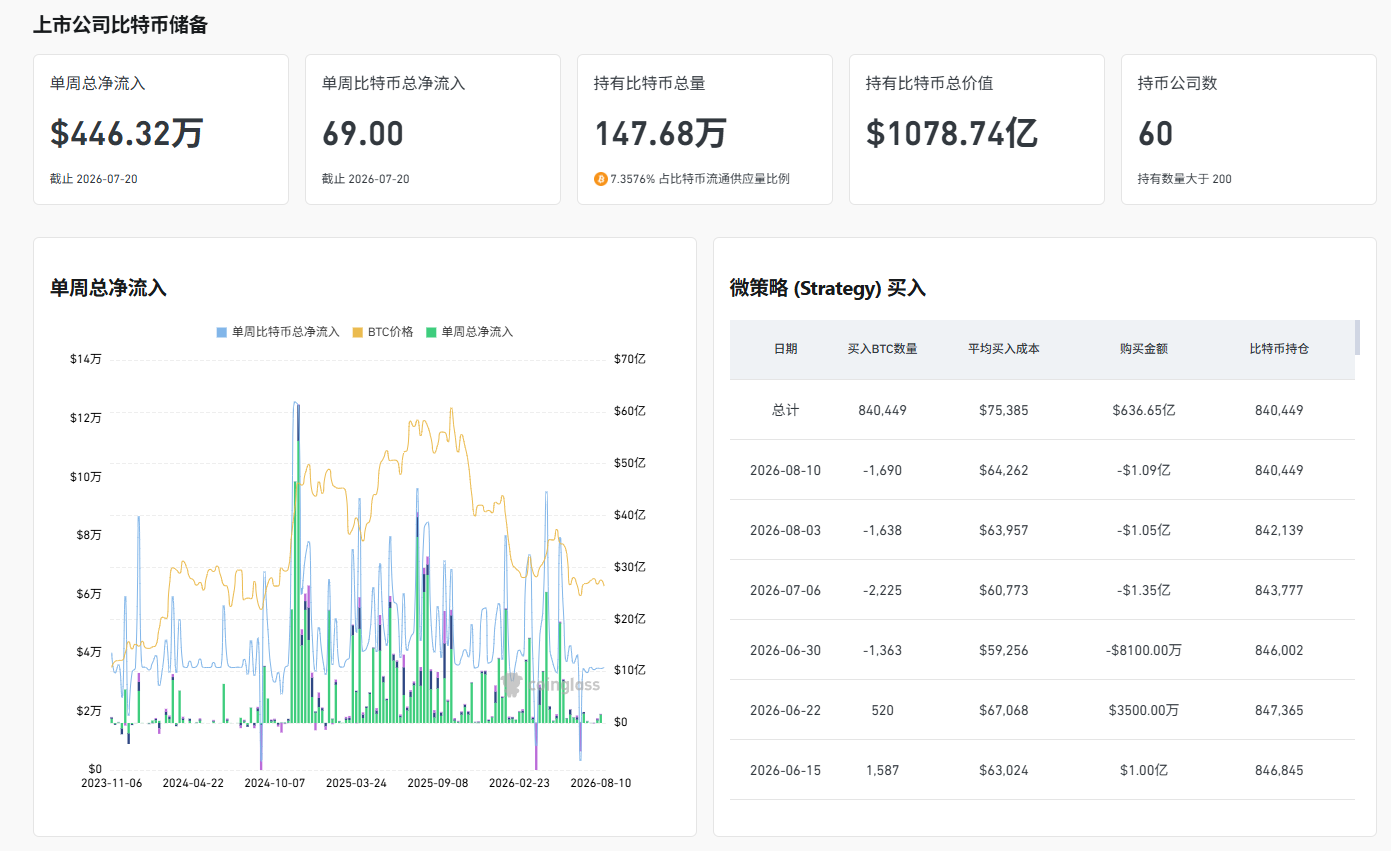Click the 微策略 (Strategy) 买入 heading

click(828, 288)
